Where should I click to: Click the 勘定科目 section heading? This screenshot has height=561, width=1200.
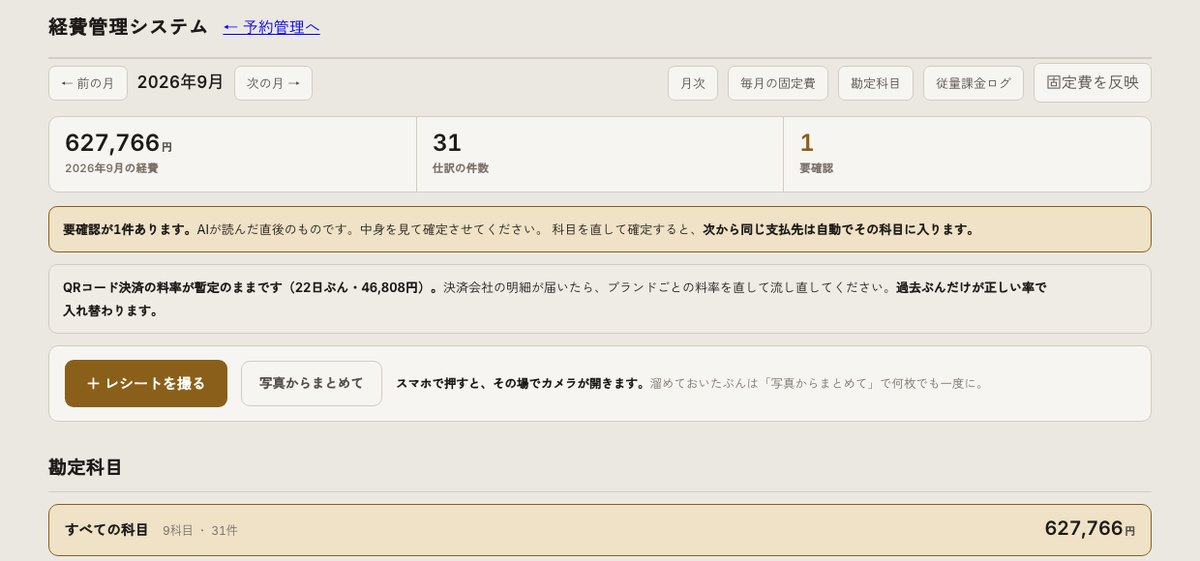point(86,467)
